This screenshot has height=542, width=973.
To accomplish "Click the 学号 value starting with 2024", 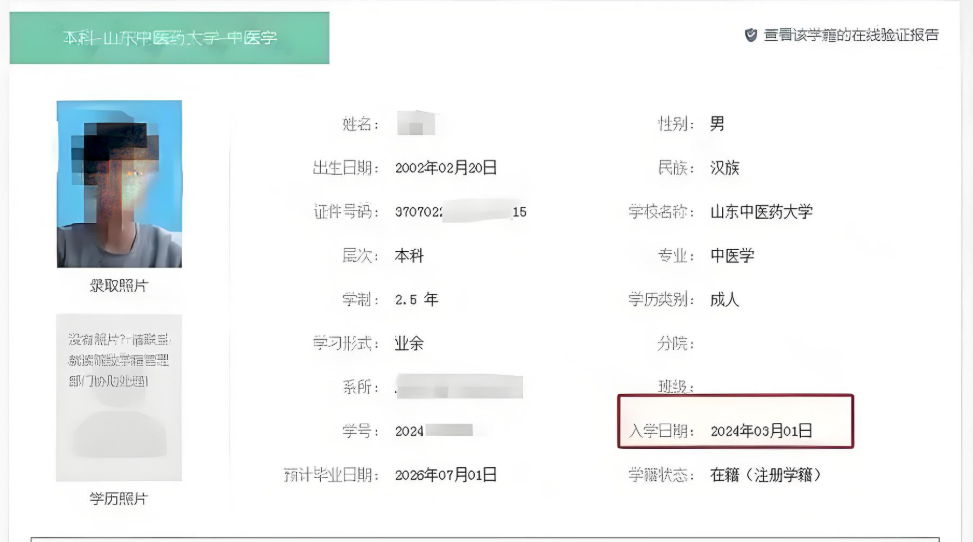I will pyautogui.click(x=434, y=431).
